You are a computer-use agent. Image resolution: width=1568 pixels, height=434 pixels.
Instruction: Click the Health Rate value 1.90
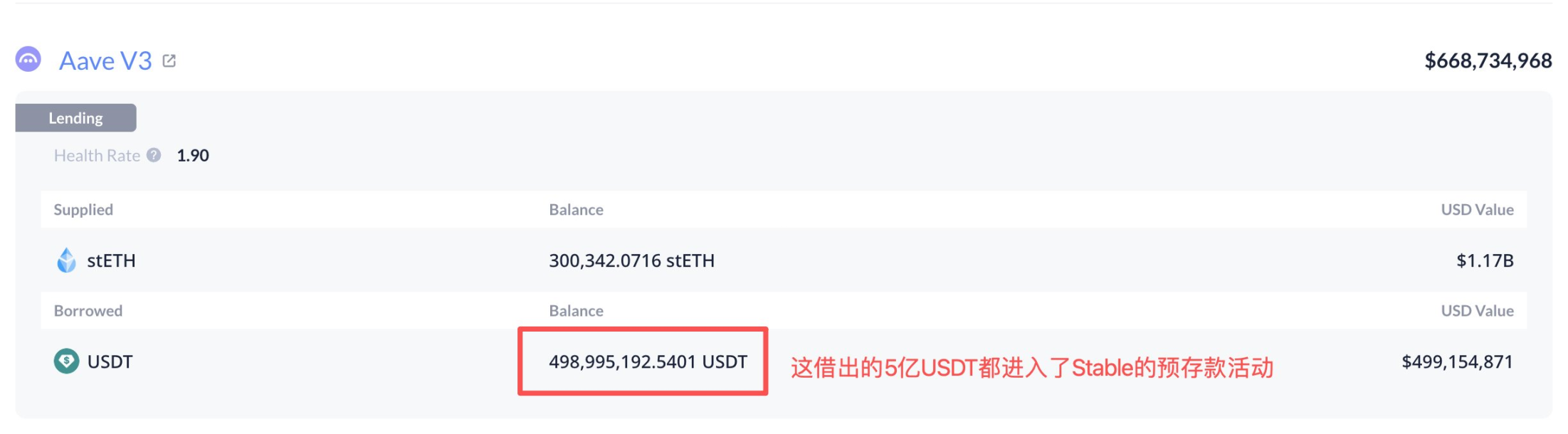193,156
